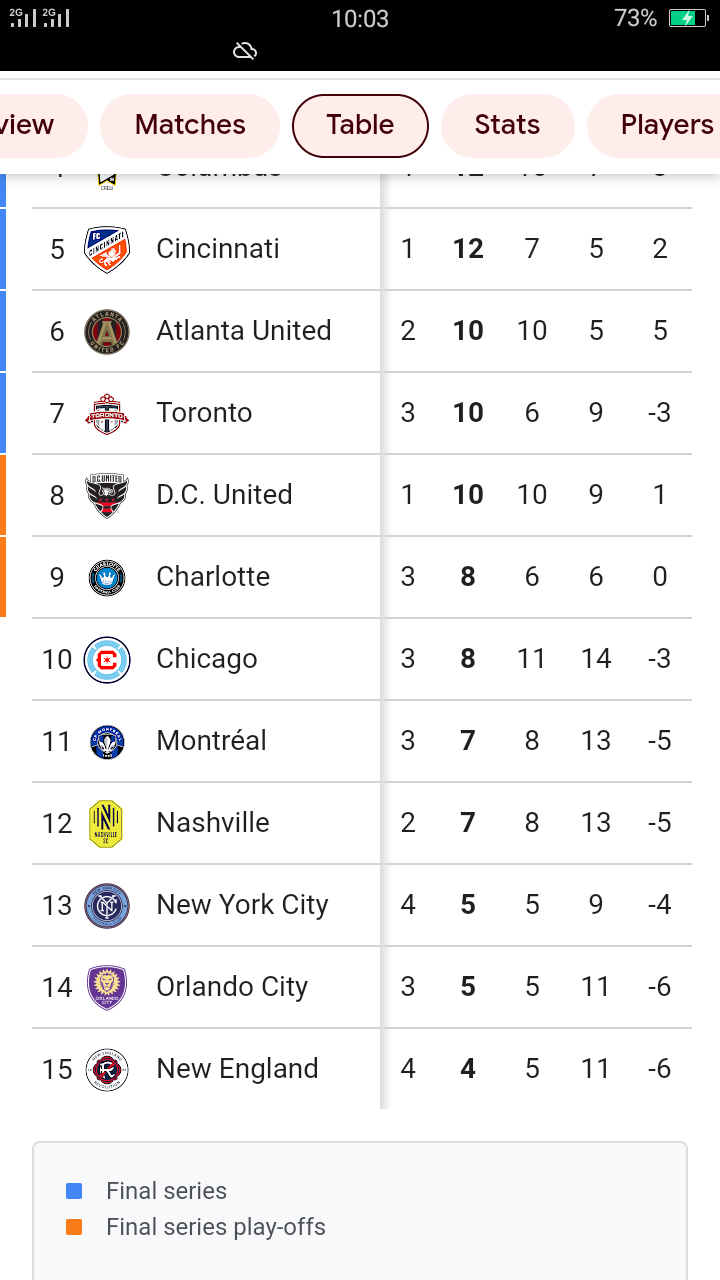The height and width of the screenshot is (1280, 720).
Task: Tap the battery indicator in status bar
Action: 688,18
